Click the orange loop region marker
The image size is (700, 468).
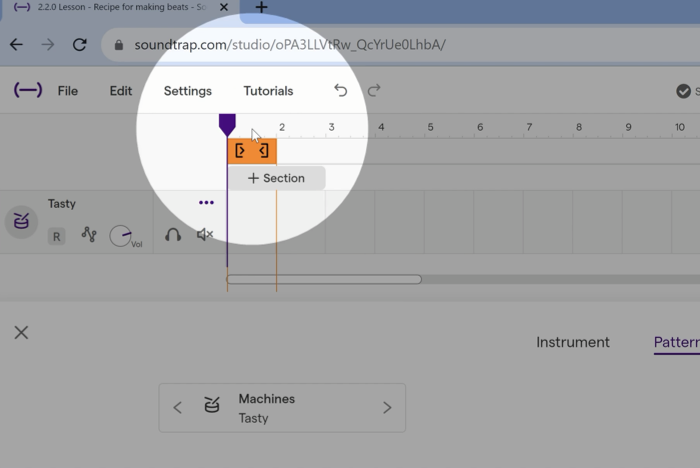[252, 151]
